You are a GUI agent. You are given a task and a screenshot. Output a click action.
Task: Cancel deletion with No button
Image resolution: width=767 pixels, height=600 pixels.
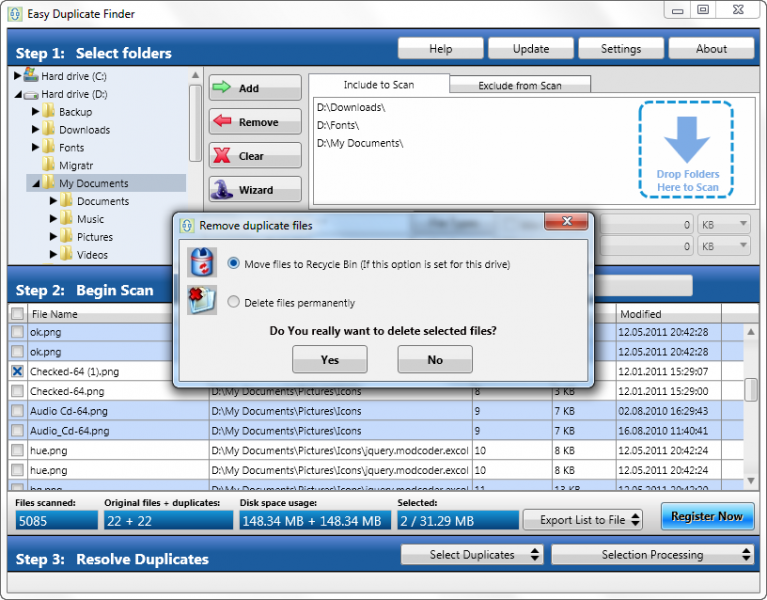[x=435, y=359]
